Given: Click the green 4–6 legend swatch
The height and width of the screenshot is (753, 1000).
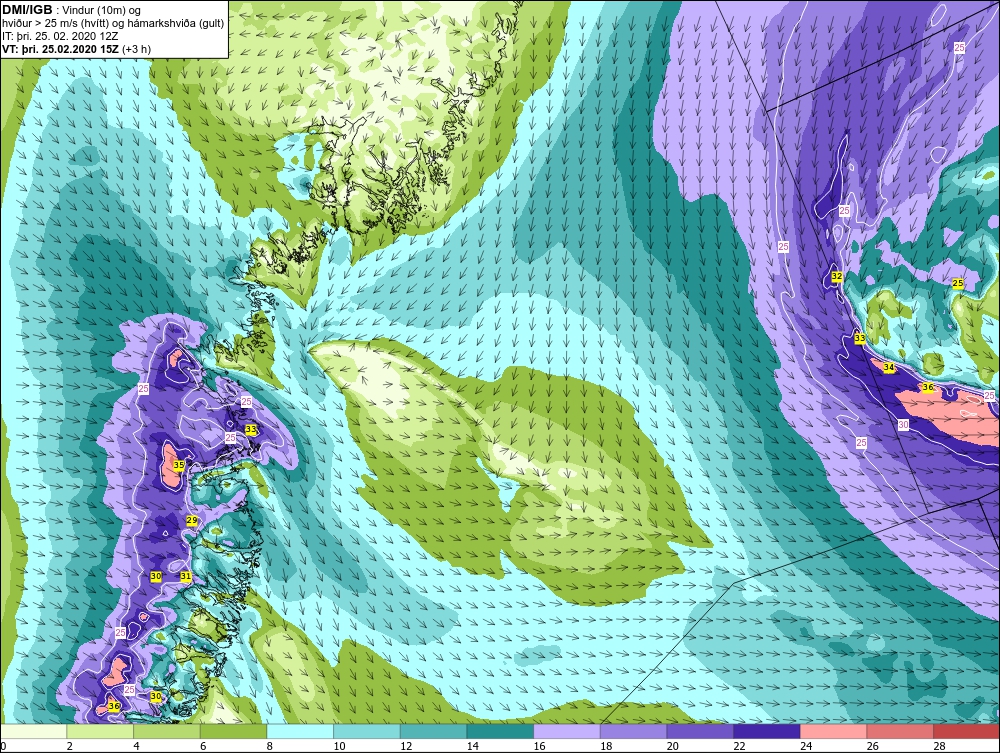Looking at the screenshot, I should (x=166, y=731).
